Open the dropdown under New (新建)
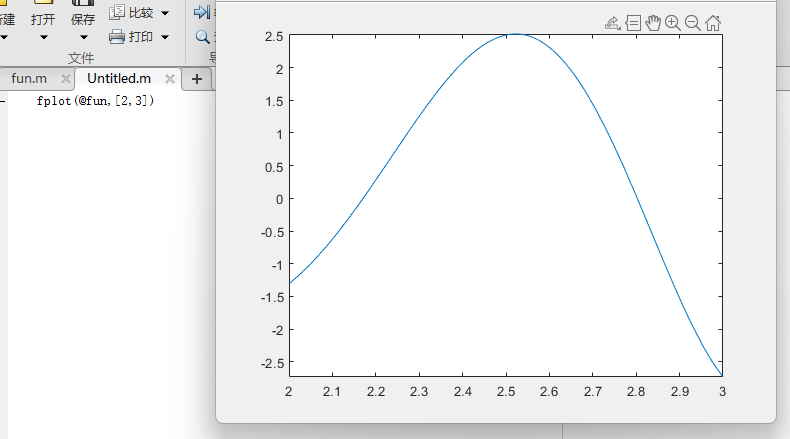 point(4,37)
